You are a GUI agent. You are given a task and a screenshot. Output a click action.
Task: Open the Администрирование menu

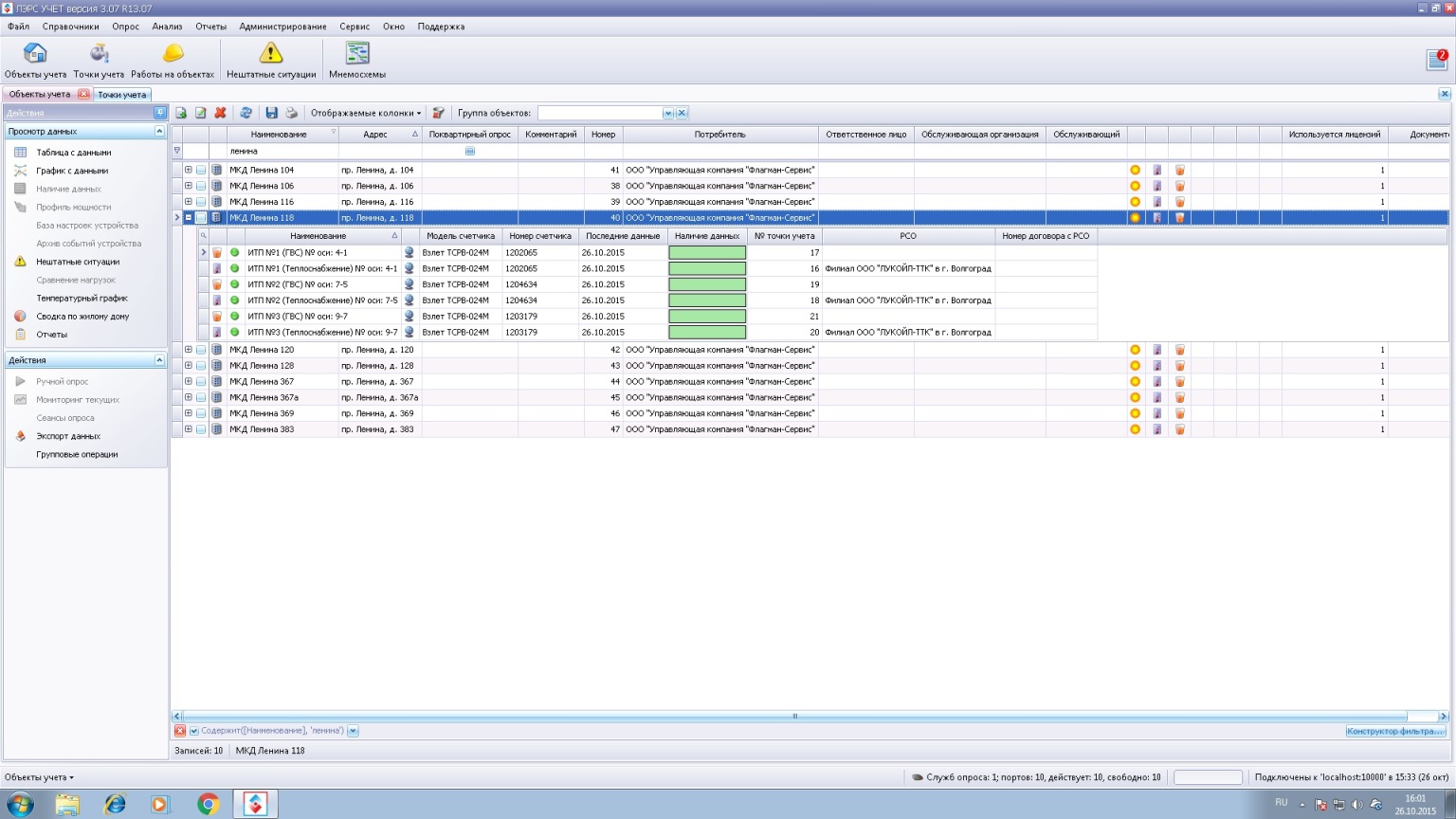pyautogui.click(x=282, y=27)
